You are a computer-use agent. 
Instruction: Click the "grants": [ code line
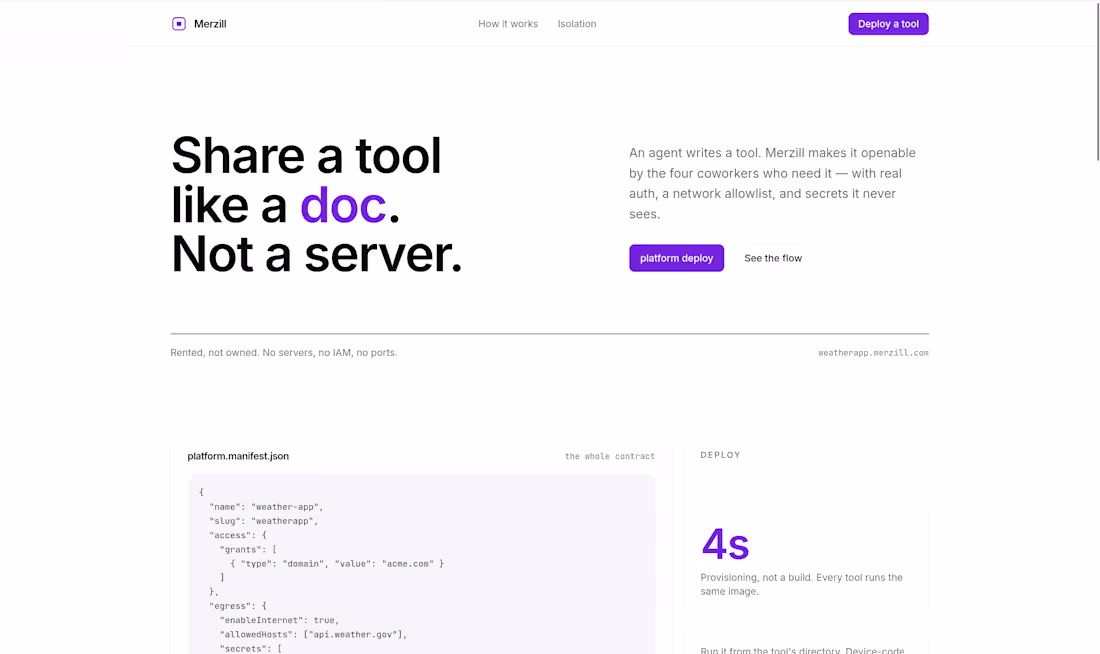[248, 549]
